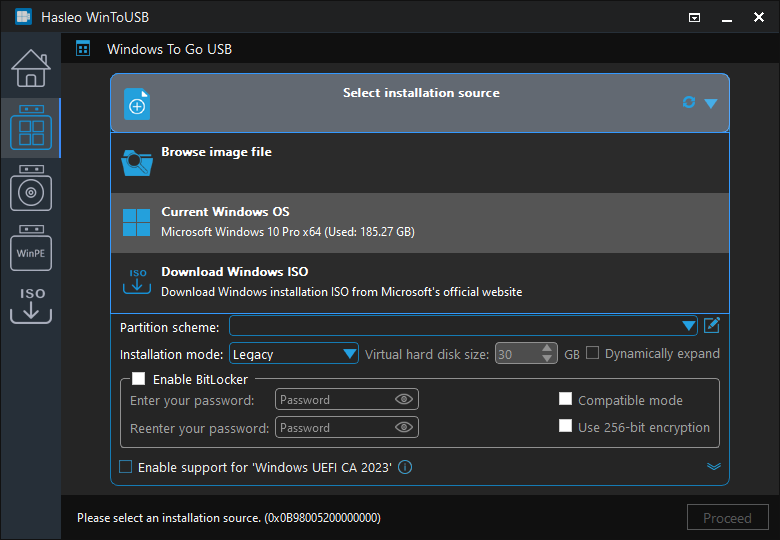Focus the Enter your password field

tap(347, 399)
